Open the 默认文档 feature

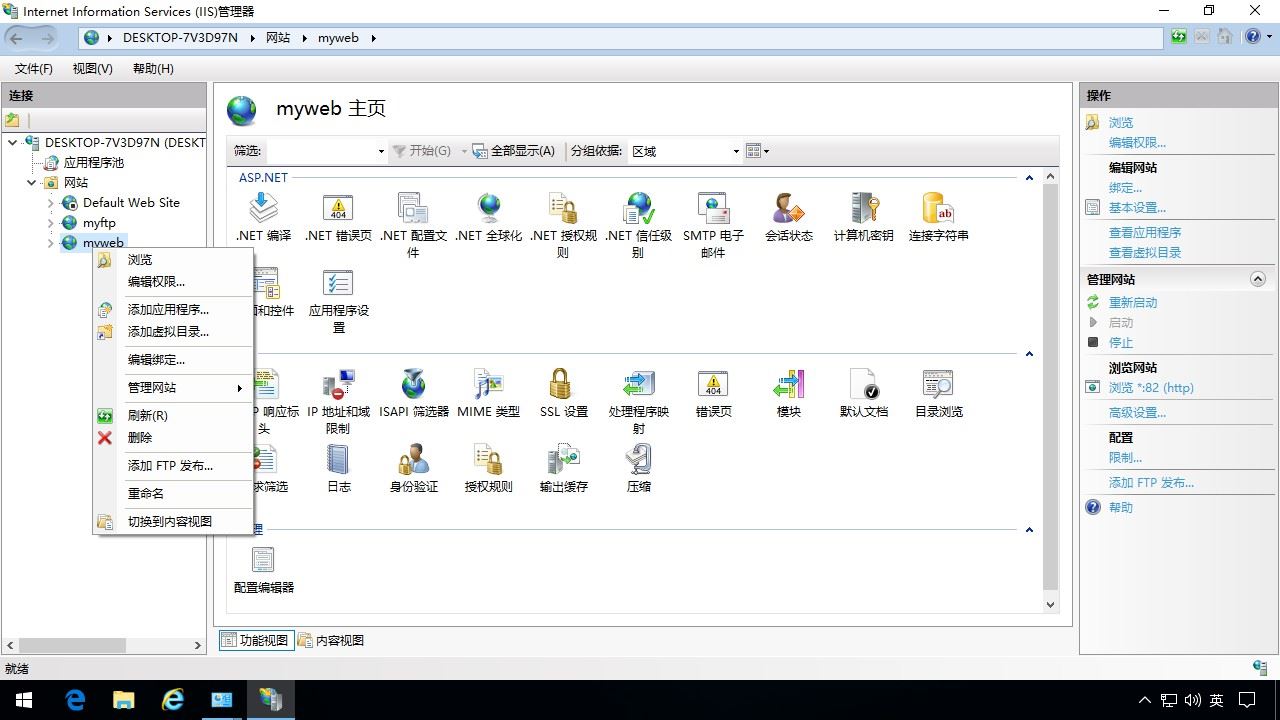(x=863, y=393)
